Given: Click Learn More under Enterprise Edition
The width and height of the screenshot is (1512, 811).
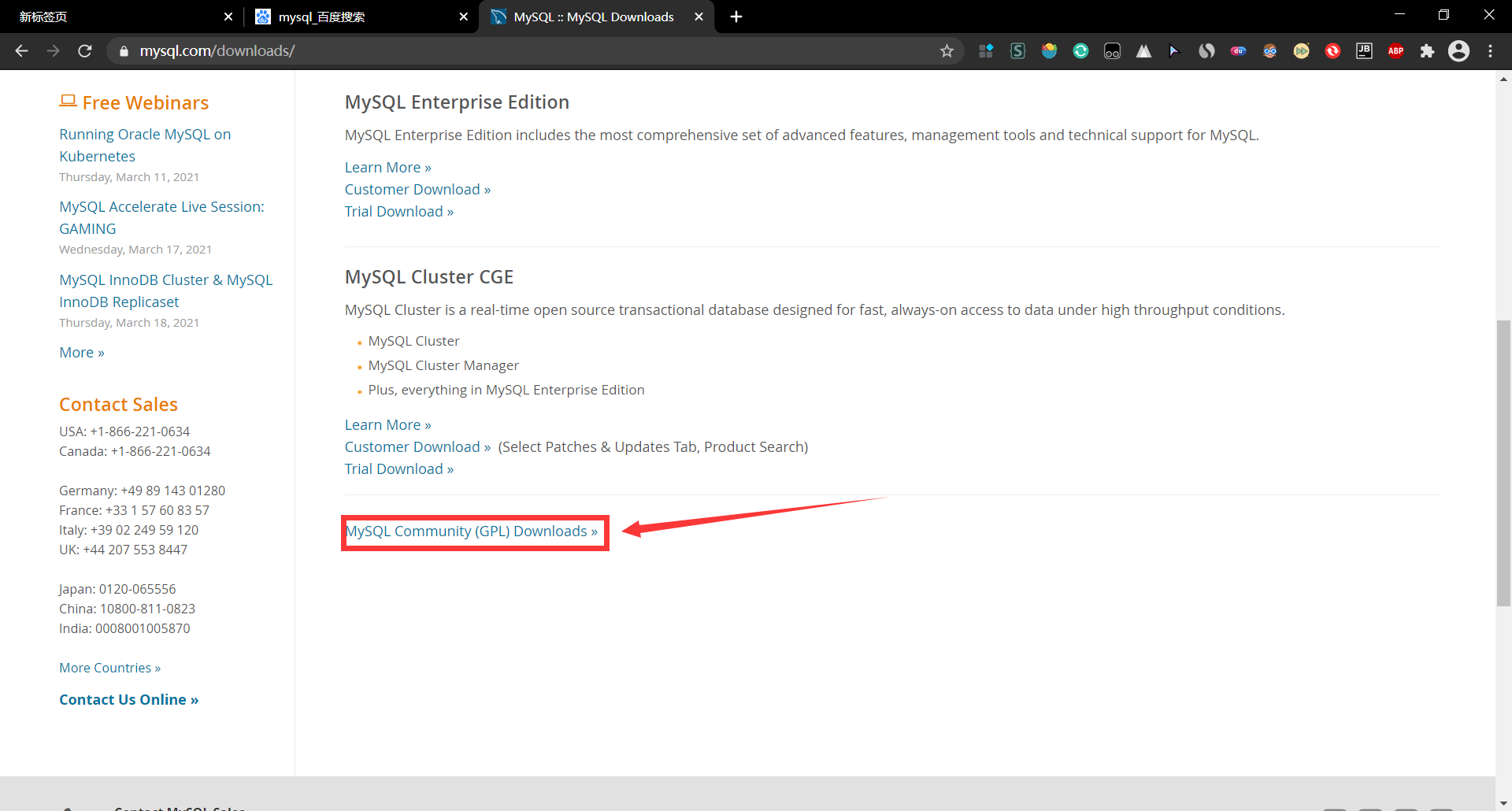Looking at the screenshot, I should 388,168.
